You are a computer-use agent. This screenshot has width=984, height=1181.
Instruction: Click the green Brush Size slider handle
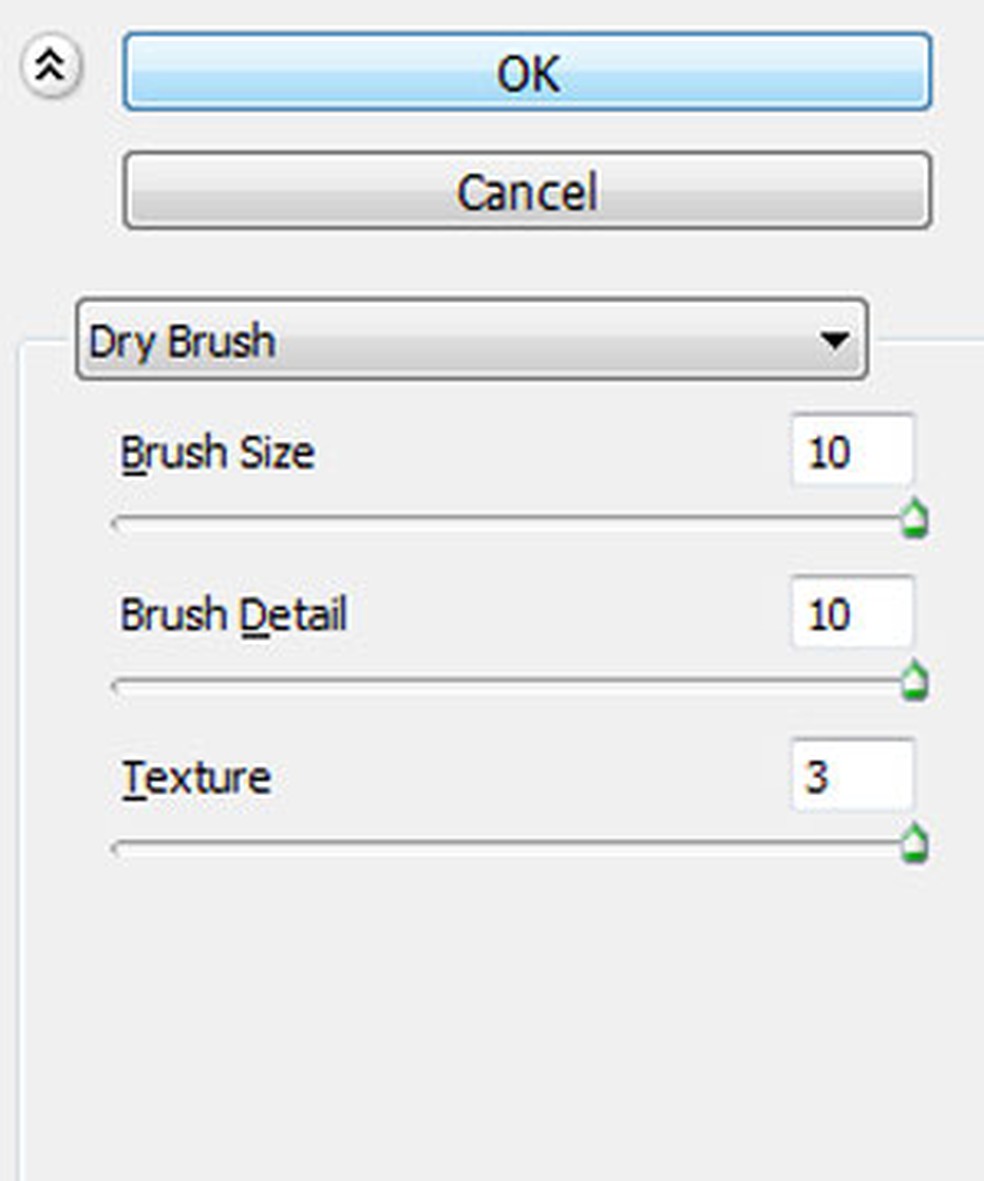coord(914,521)
